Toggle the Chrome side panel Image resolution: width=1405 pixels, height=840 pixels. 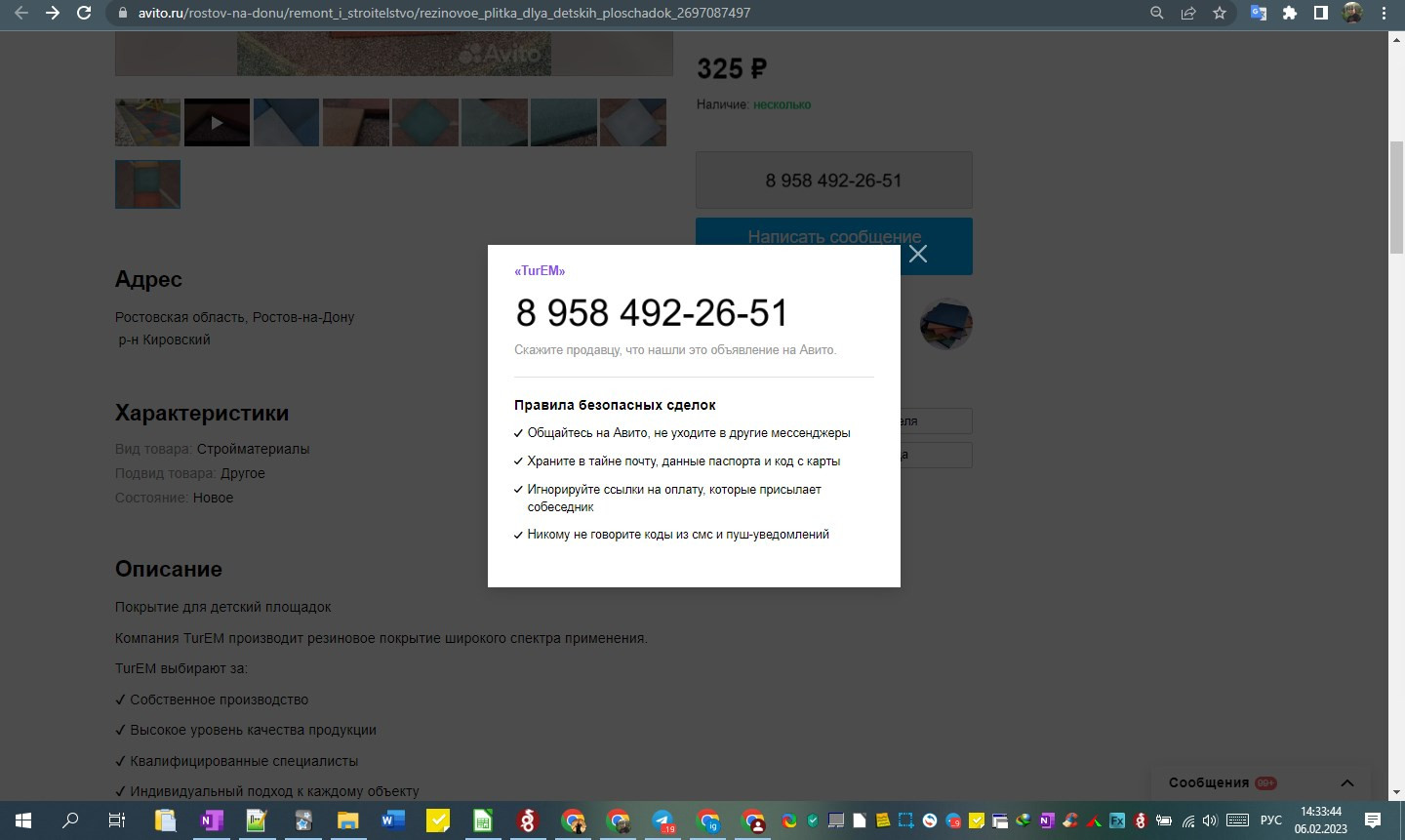click(1321, 13)
